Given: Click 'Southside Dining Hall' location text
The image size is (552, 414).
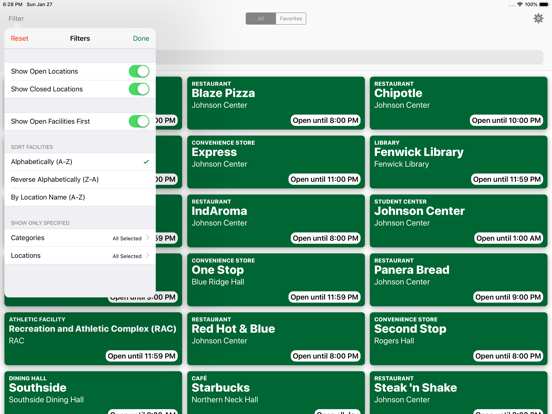Looking at the screenshot, I should click(46, 400).
